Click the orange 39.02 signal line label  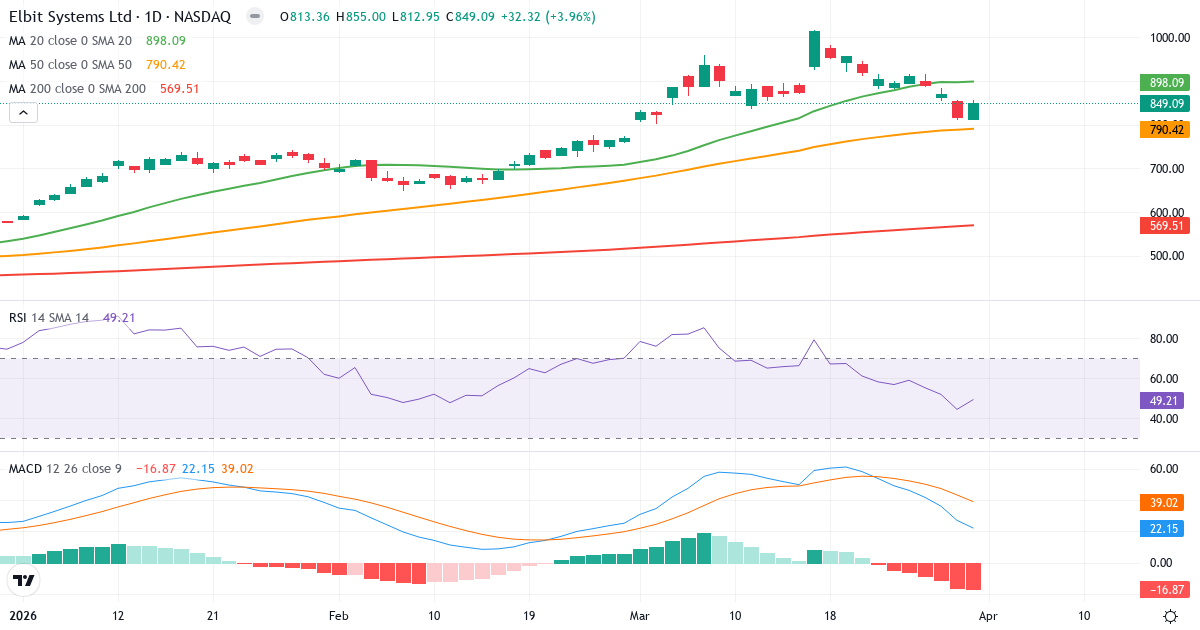1162,500
